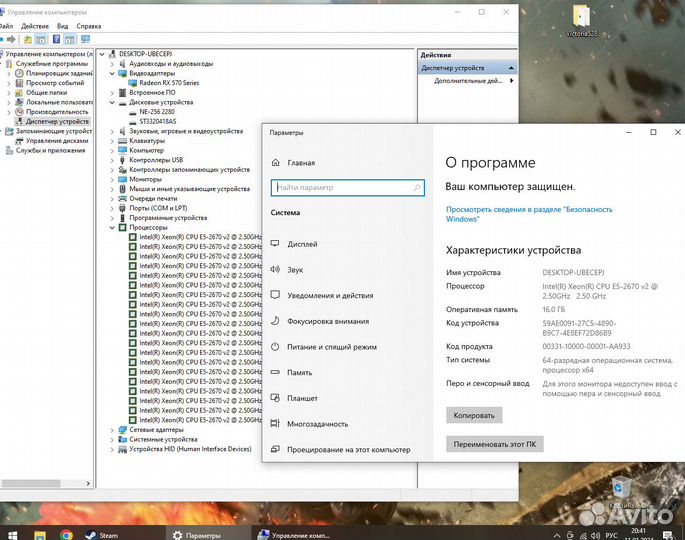This screenshot has height=540, width=685.
Task: Expand the Мониторы category
Action: [112, 179]
